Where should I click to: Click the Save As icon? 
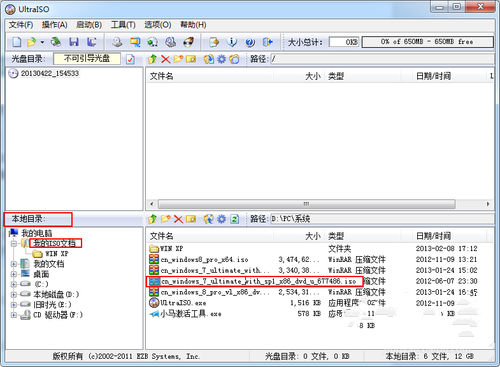click(x=91, y=42)
